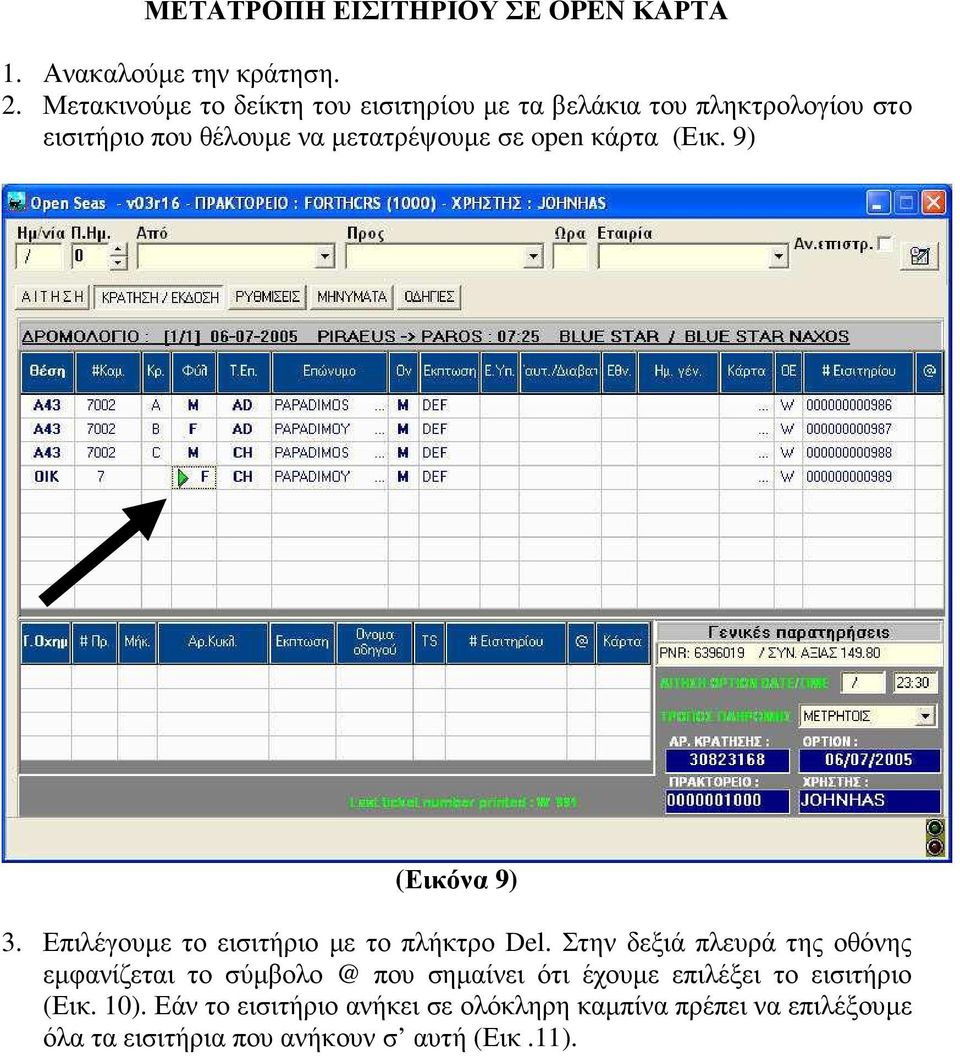Image resolution: width=960 pixels, height=1056 pixels.
Task: Open the ΟΔΗΓΙΕΣ tab
Action: click(428, 297)
